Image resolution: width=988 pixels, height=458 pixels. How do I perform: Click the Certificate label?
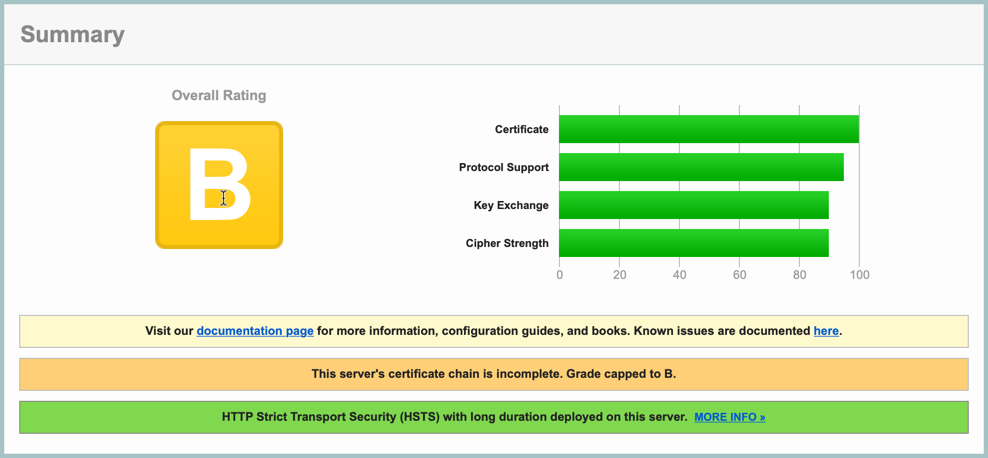pyautogui.click(x=522, y=130)
